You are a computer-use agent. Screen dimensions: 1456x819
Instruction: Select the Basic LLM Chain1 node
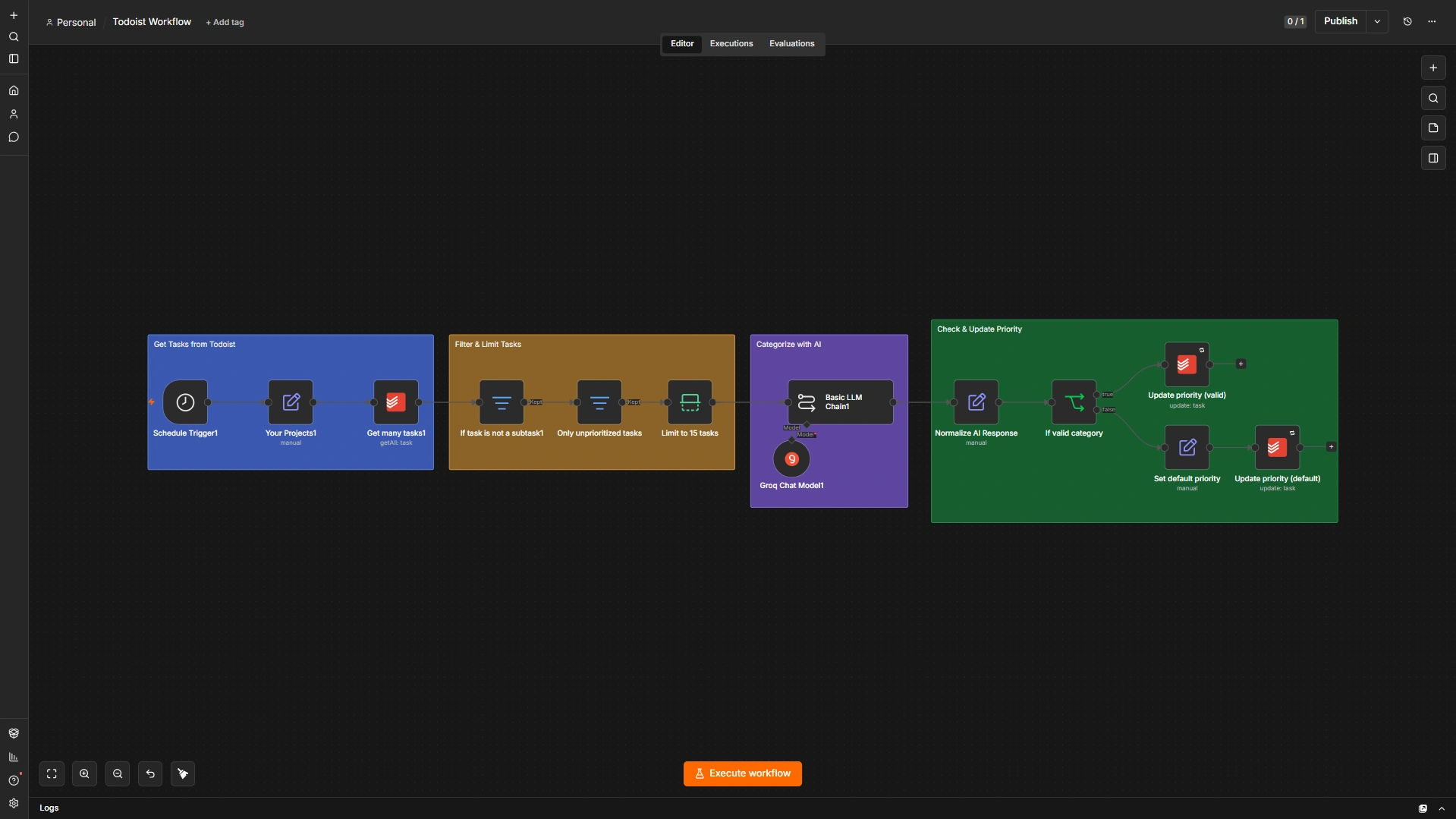(x=841, y=402)
